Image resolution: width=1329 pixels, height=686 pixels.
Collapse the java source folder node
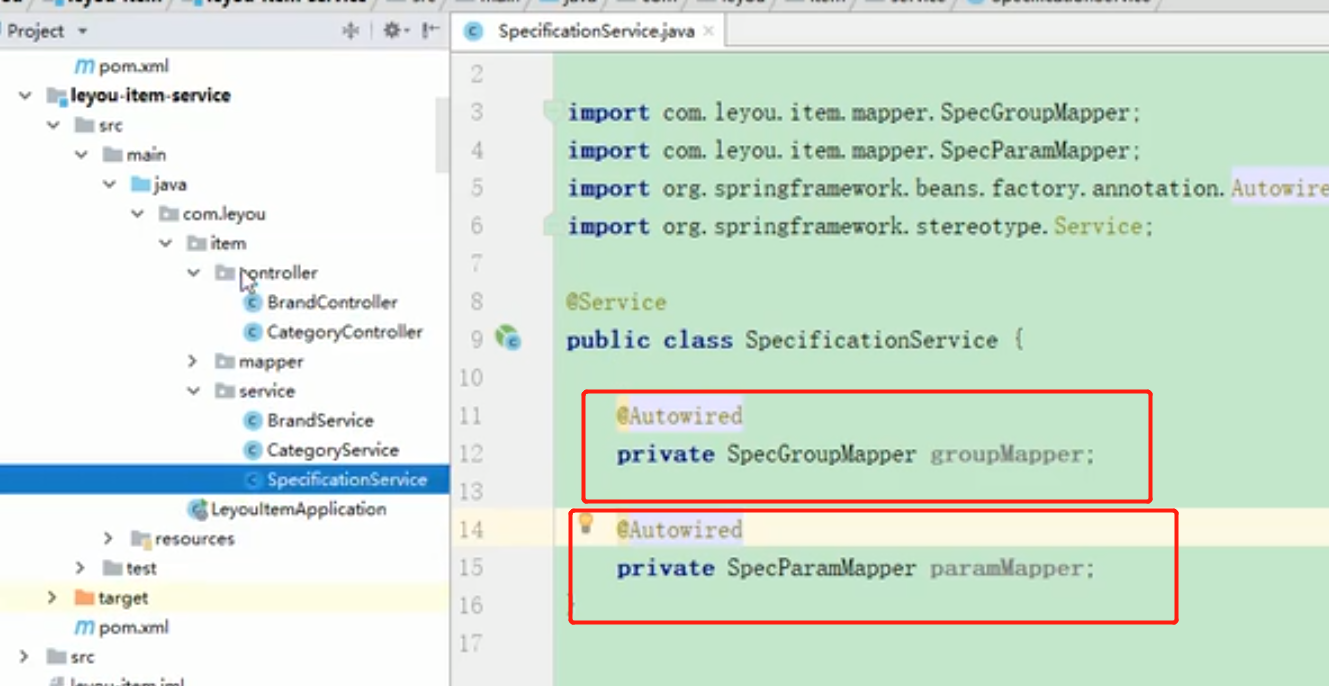109,184
